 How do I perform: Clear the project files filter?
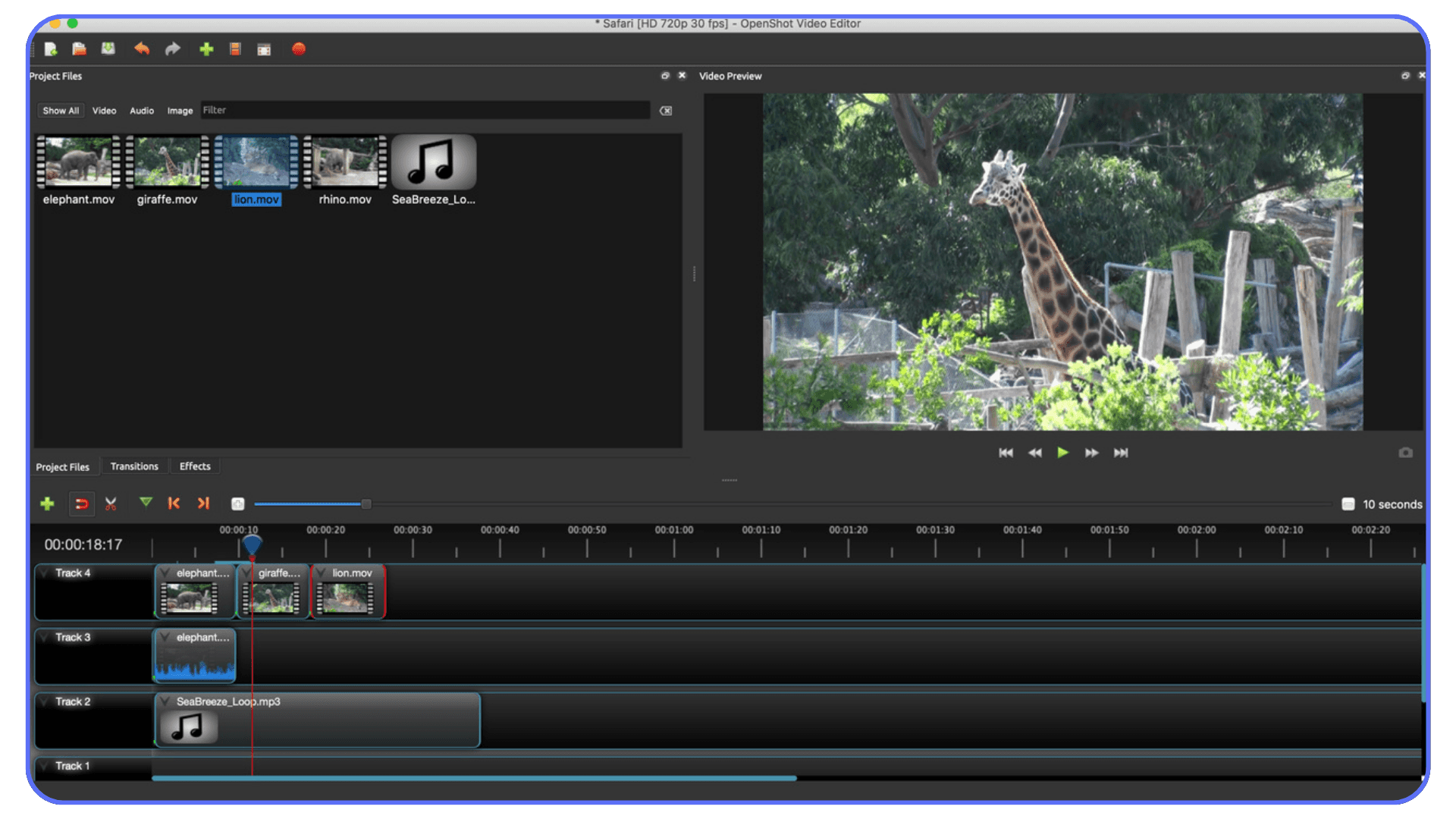point(666,111)
